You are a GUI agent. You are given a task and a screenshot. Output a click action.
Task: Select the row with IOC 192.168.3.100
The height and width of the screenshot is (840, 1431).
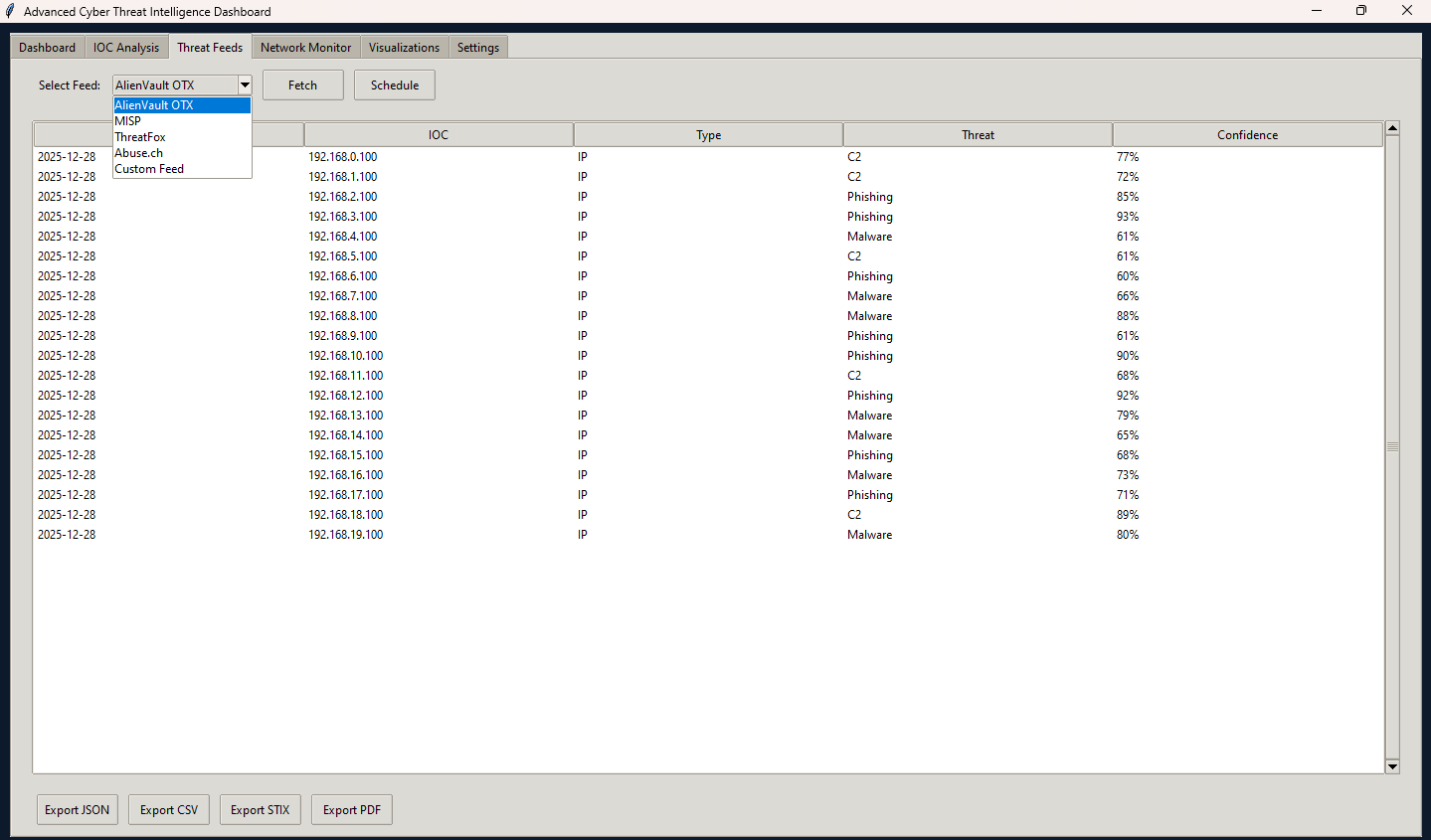coord(343,217)
